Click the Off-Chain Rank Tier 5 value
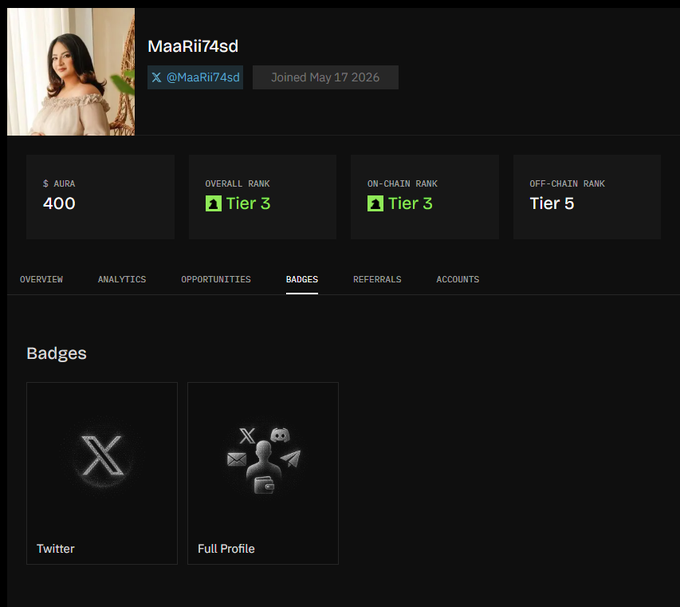Viewport: 680px width, 607px height. [552, 203]
